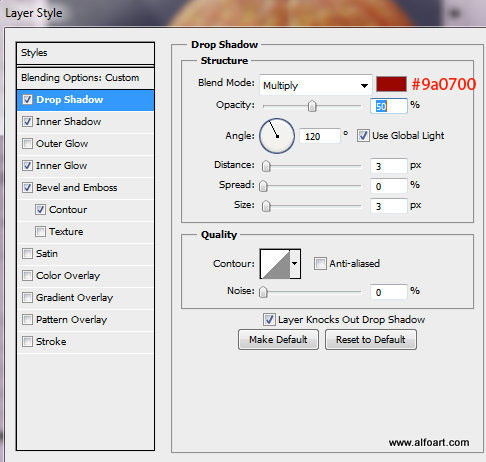Screen dimensions: 486x462
Task: Open the Gradient Overlay settings row
Action: 85,298
